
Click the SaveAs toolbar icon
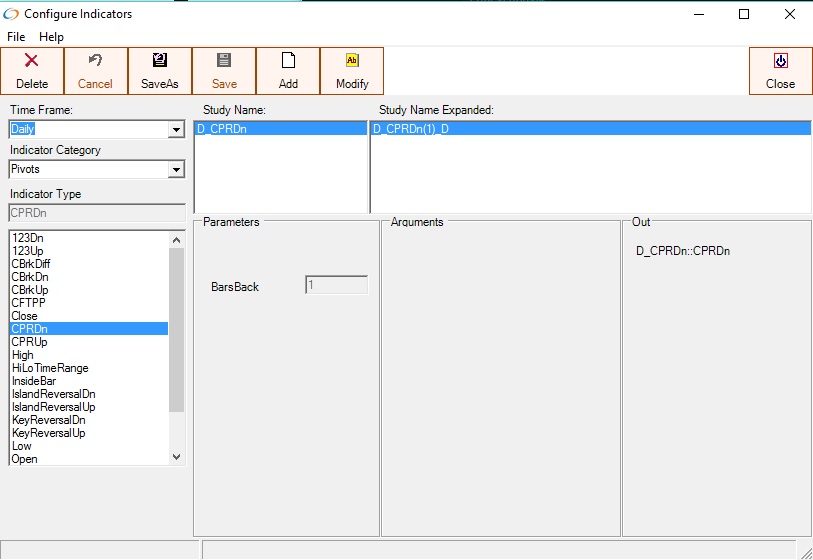160,61
